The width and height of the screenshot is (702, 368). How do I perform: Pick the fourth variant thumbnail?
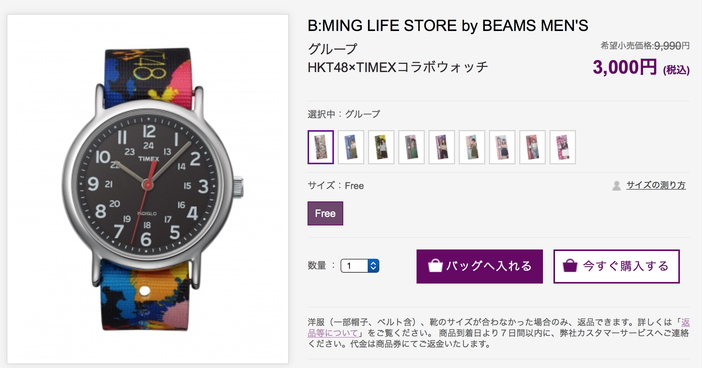411,147
